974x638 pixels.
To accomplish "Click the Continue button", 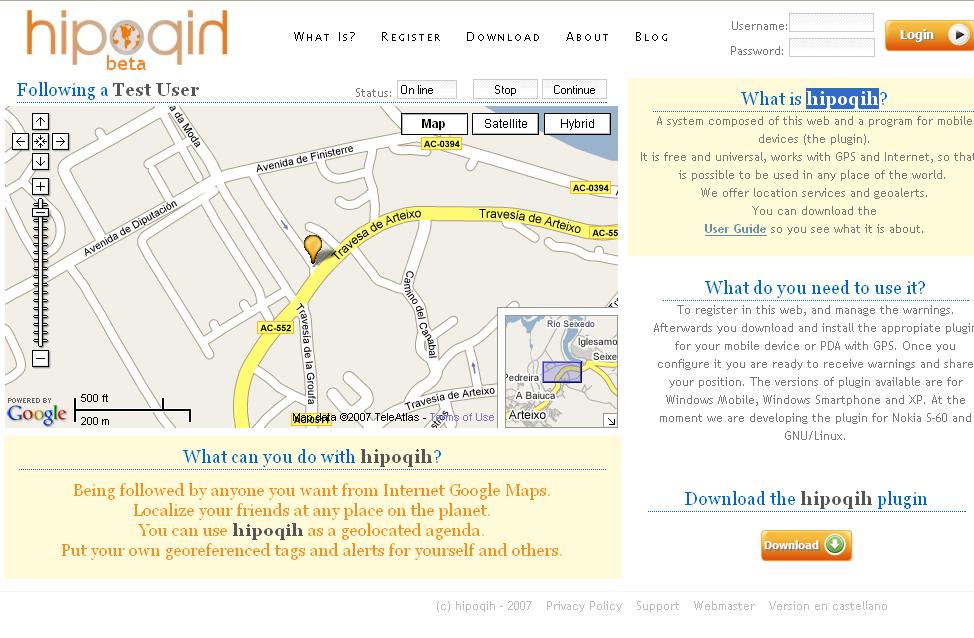I will click(x=574, y=89).
